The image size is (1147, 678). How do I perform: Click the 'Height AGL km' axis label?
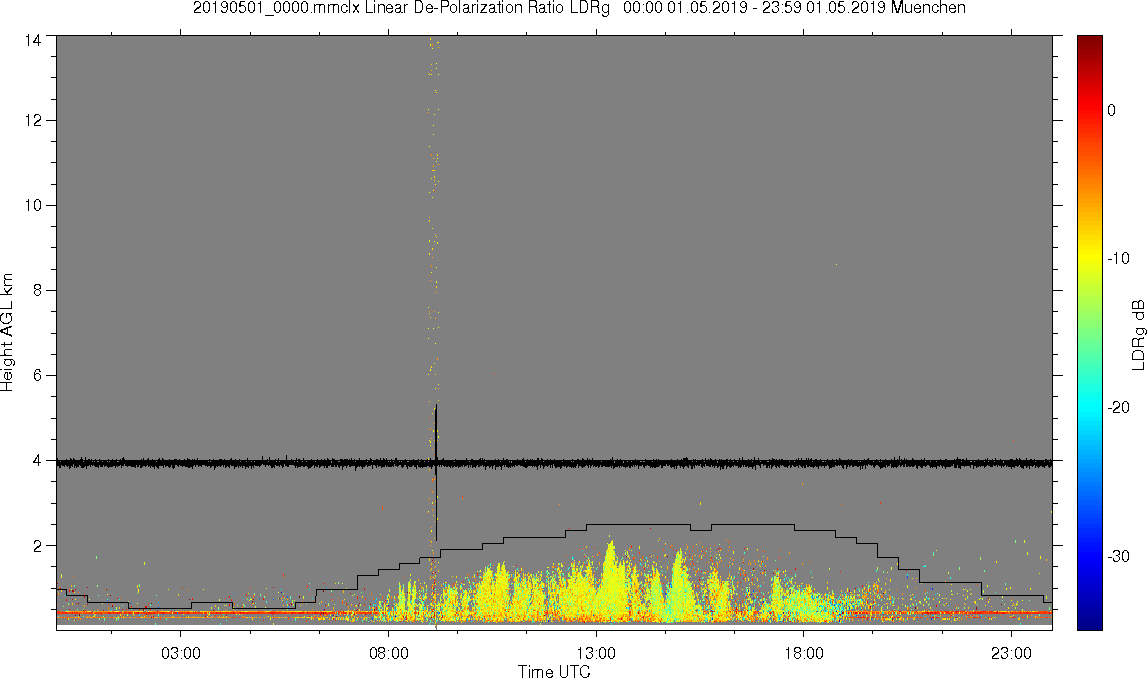point(7,332)
